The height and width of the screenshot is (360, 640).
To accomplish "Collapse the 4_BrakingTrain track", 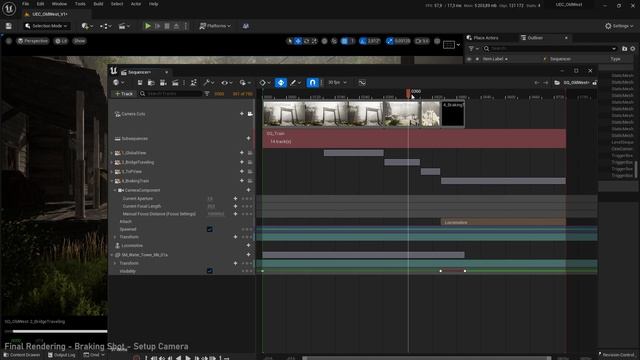I will pyautogui.click(x=112, y=181).
